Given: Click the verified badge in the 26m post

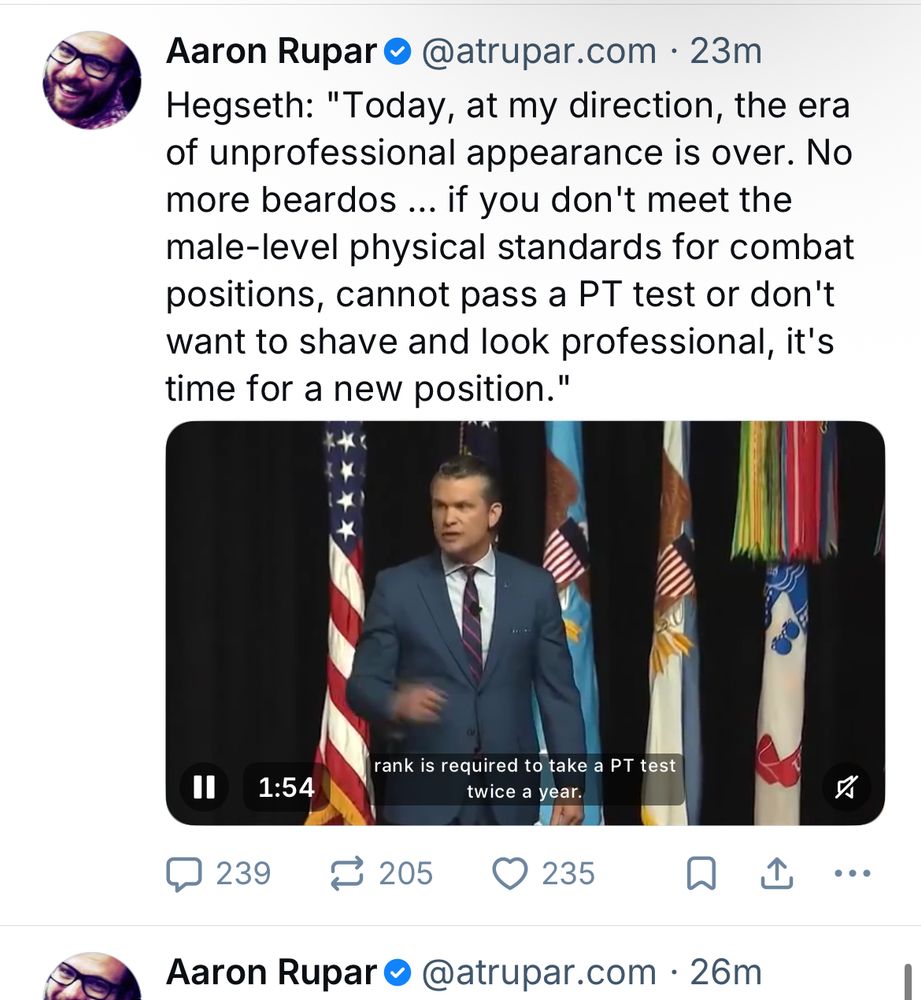Looking at the screenshot, I should [397, 972].
